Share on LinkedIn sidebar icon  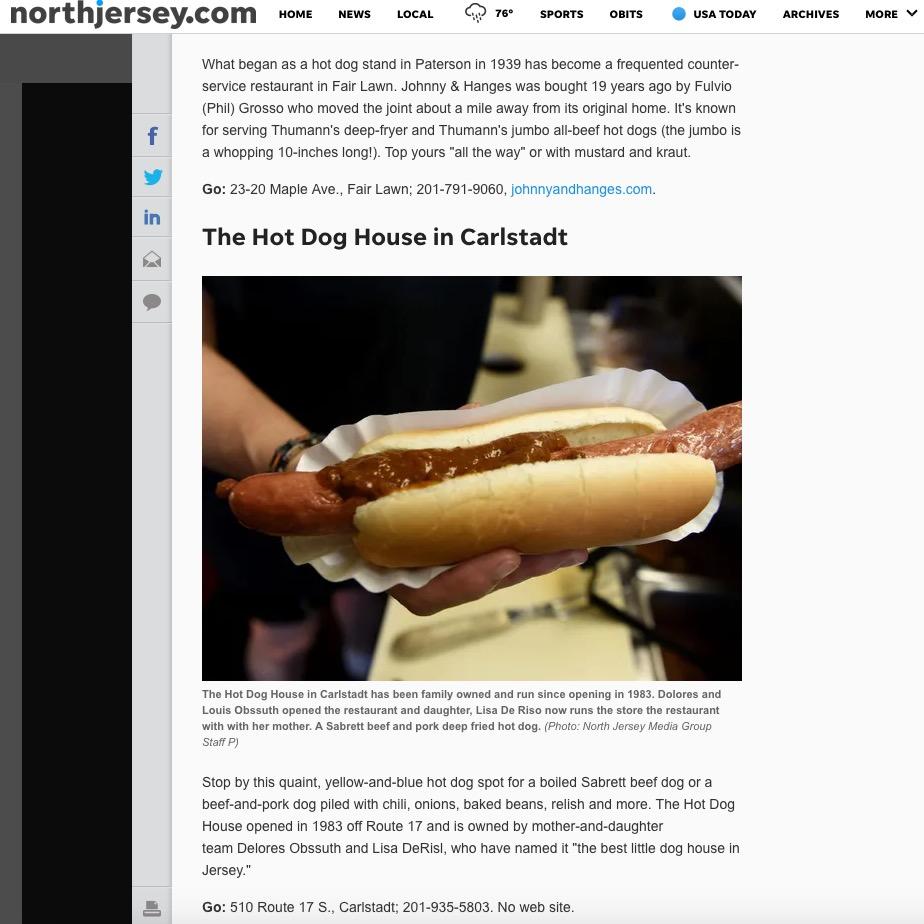(152, 217)
